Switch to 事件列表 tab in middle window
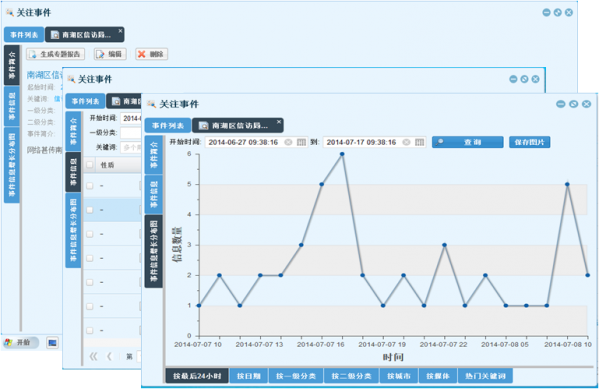 85,101
